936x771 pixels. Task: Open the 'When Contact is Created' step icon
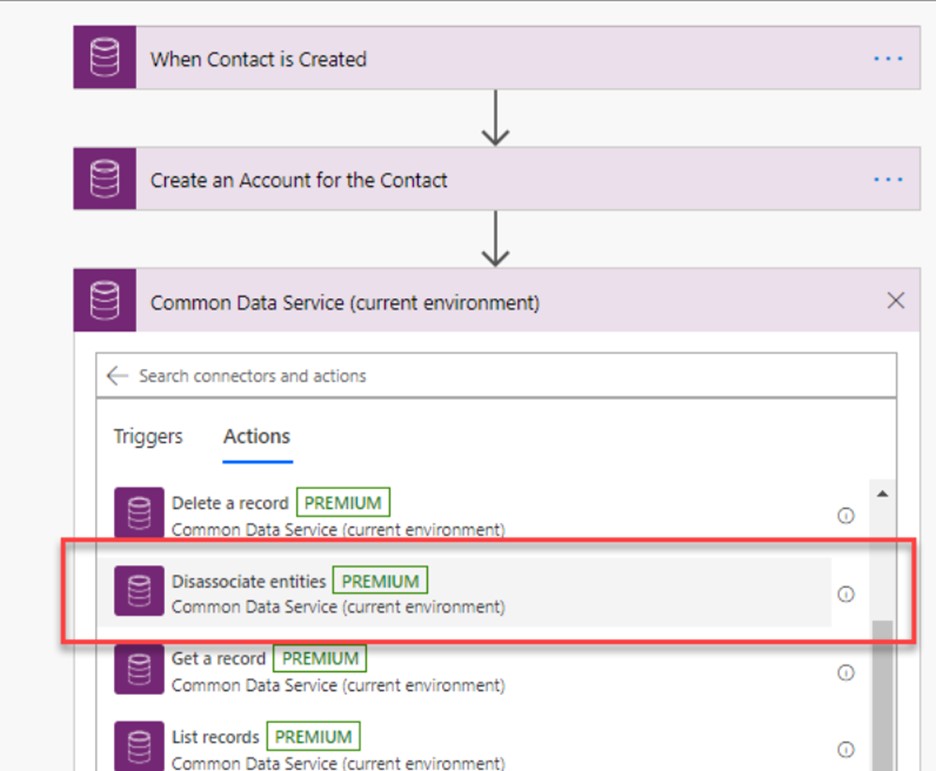(x=104, y=57)
